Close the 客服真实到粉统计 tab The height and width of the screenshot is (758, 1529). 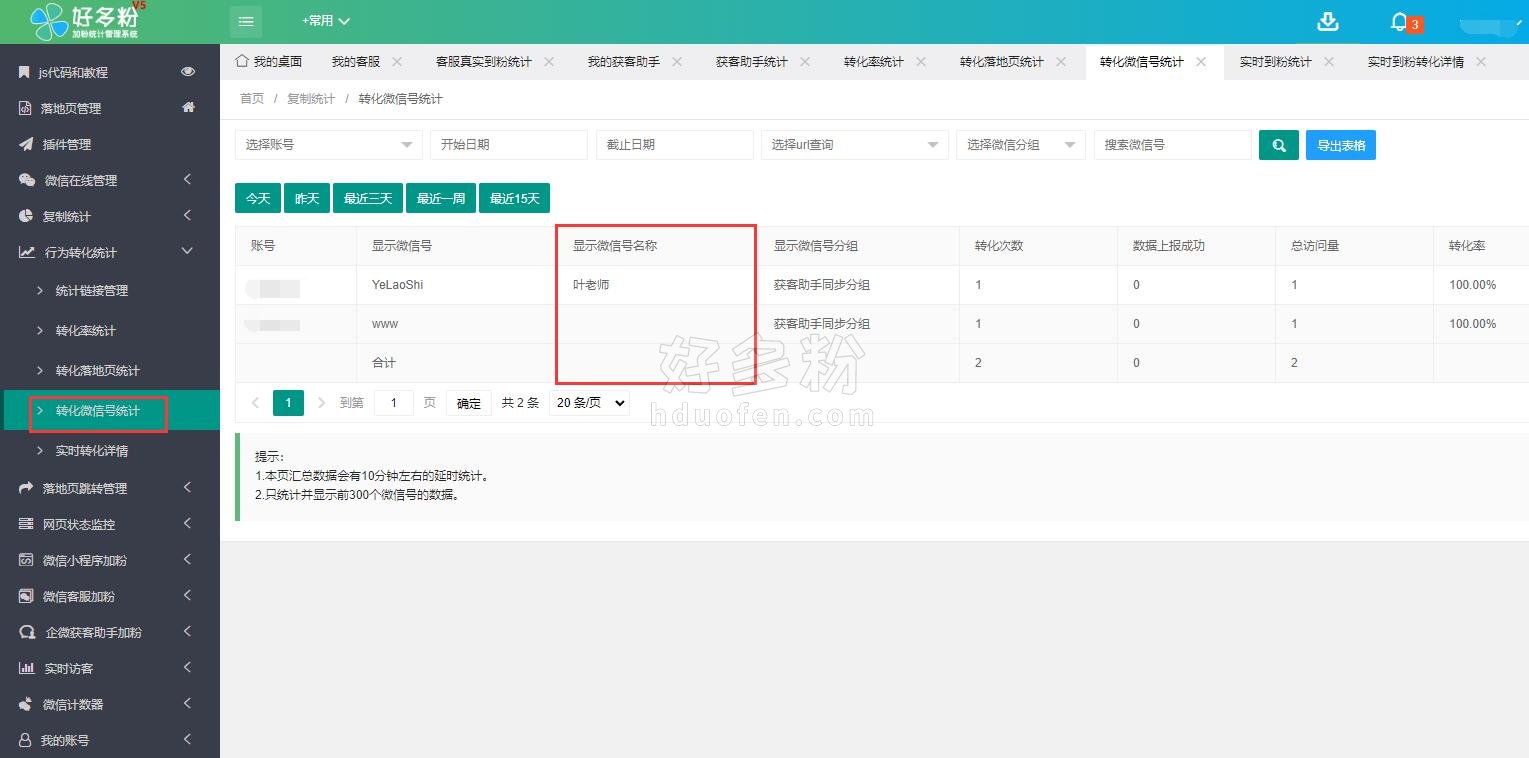point(549,62)
